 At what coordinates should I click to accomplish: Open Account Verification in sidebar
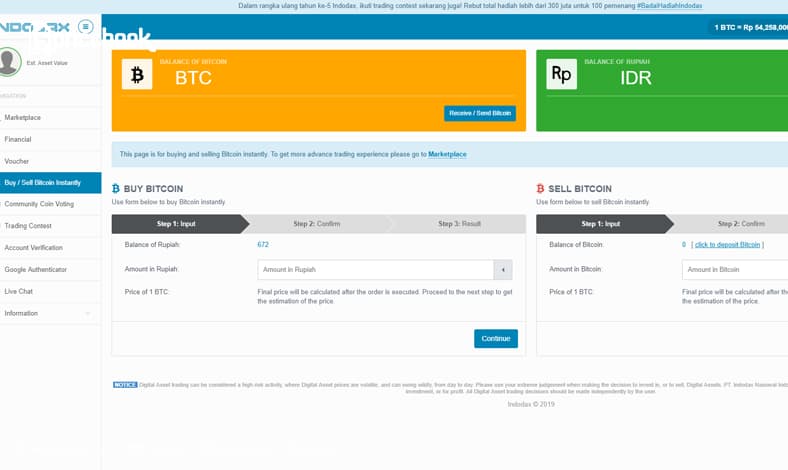(50, 248)
